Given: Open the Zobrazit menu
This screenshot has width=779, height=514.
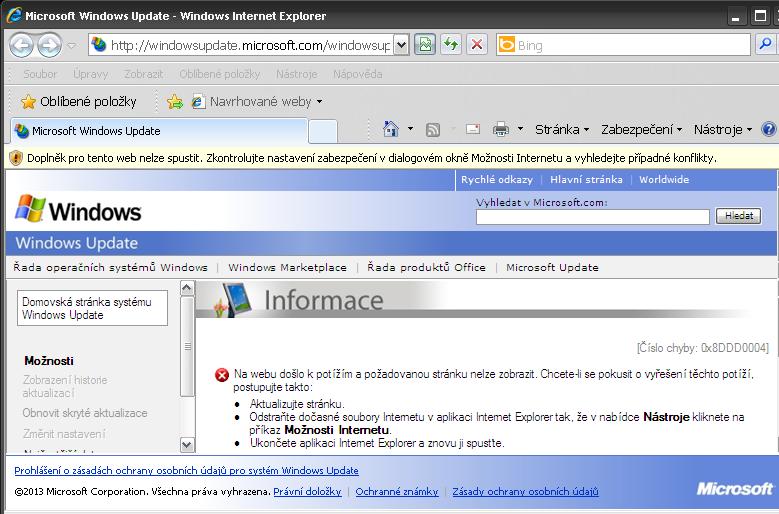Looking at the screenshot, I should (144, 74).
